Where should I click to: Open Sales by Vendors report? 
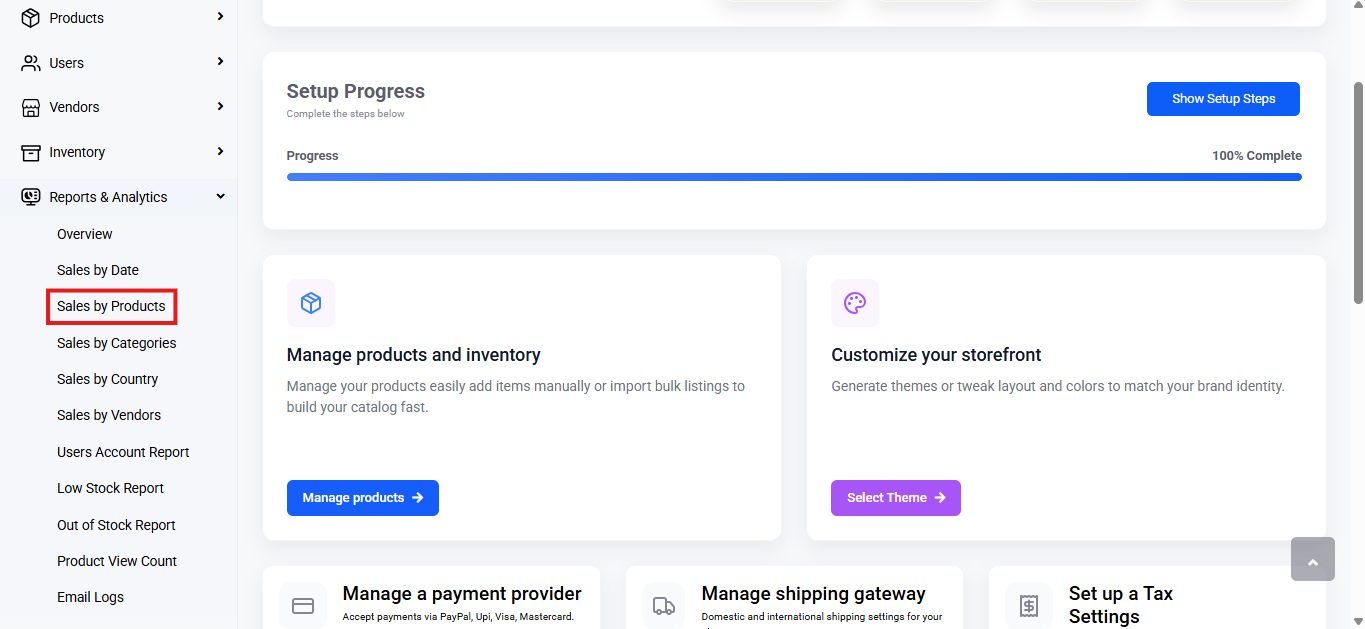[109, 415]
